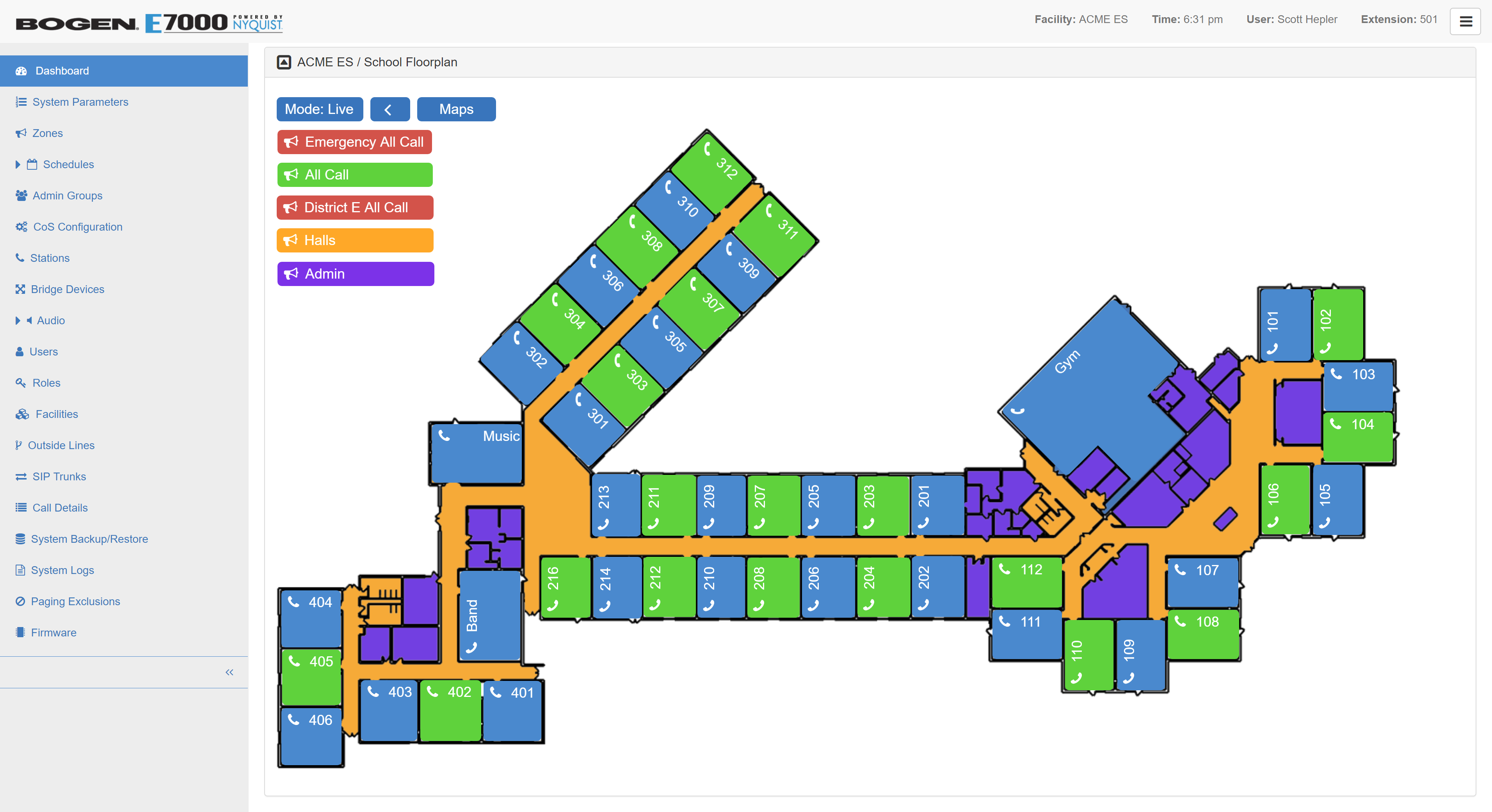Click the Audio speaker icon
Screen dimensions: 1492x812
(29, 320)
